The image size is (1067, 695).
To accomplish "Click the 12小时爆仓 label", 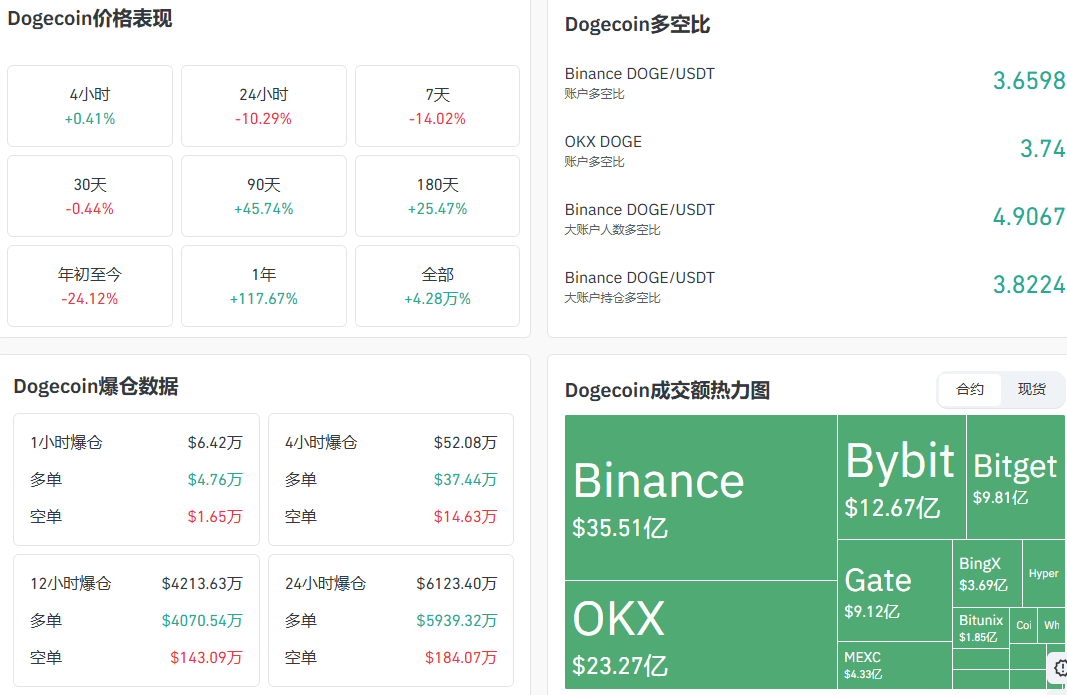I will (71, 583).
